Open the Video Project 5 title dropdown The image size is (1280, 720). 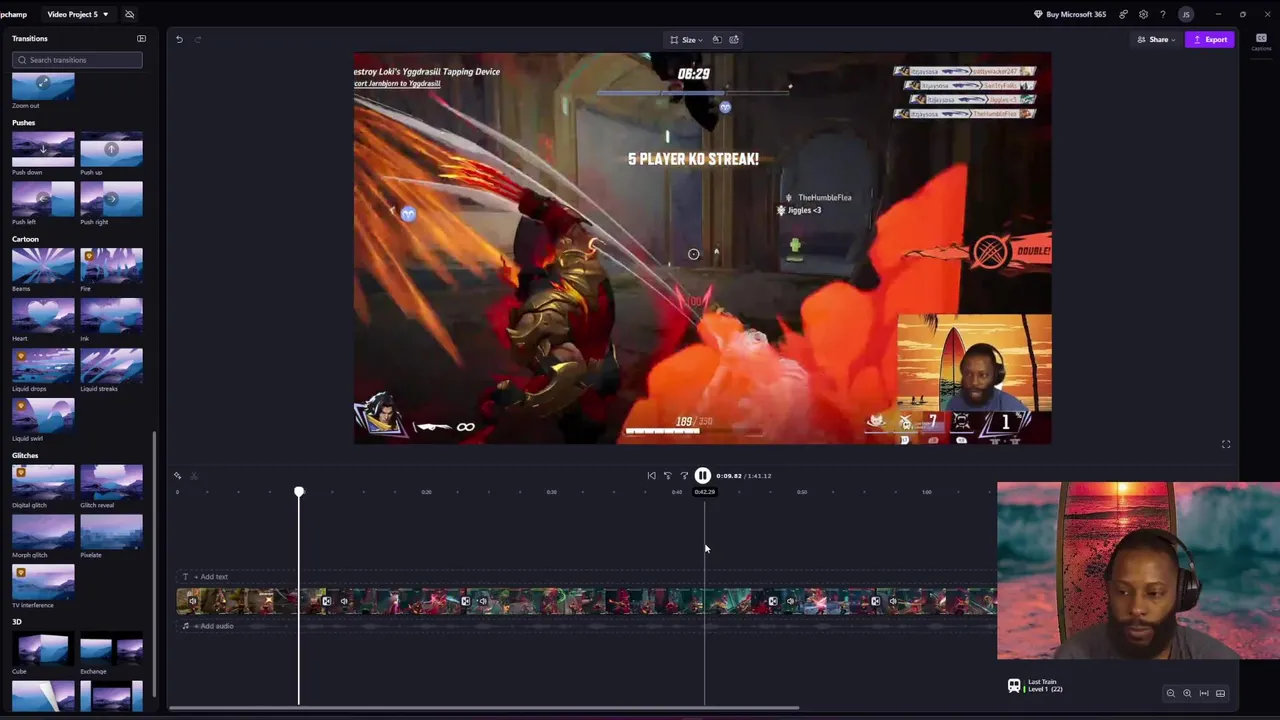point(78,14)
